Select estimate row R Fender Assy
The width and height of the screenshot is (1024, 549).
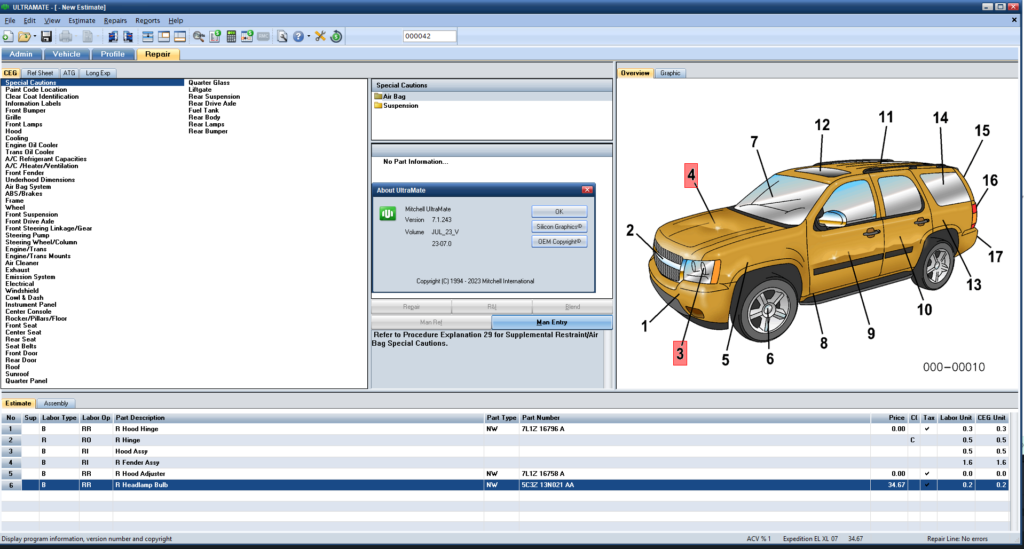click(504, 462)
